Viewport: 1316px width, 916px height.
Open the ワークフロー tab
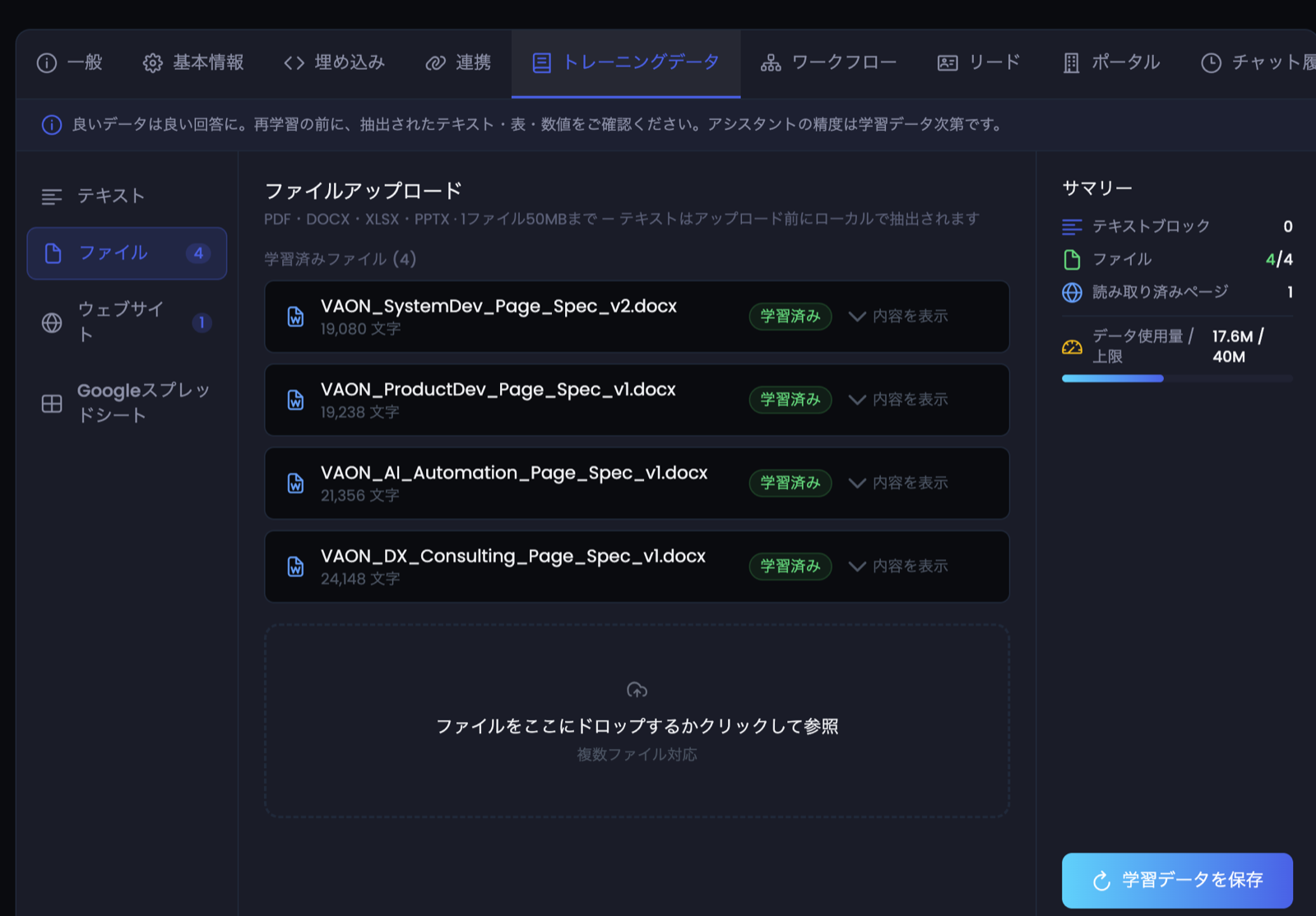click(828, 62)
